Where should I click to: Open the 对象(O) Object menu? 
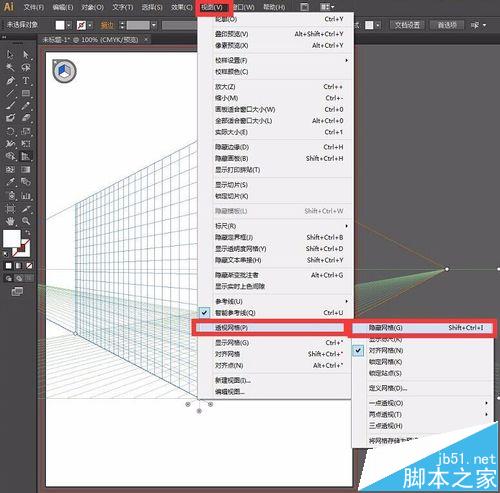tap(92, 7)
